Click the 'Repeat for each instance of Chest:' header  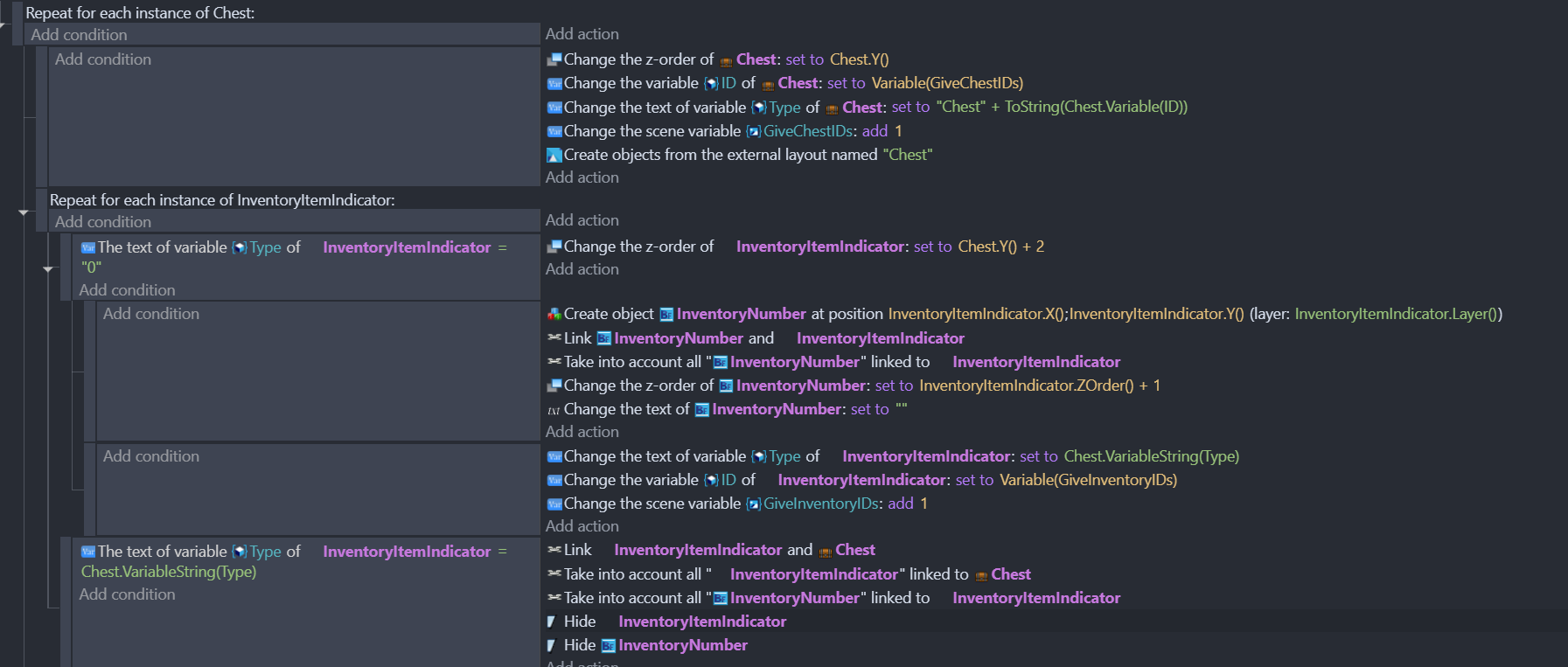click(x=140, y=13)
